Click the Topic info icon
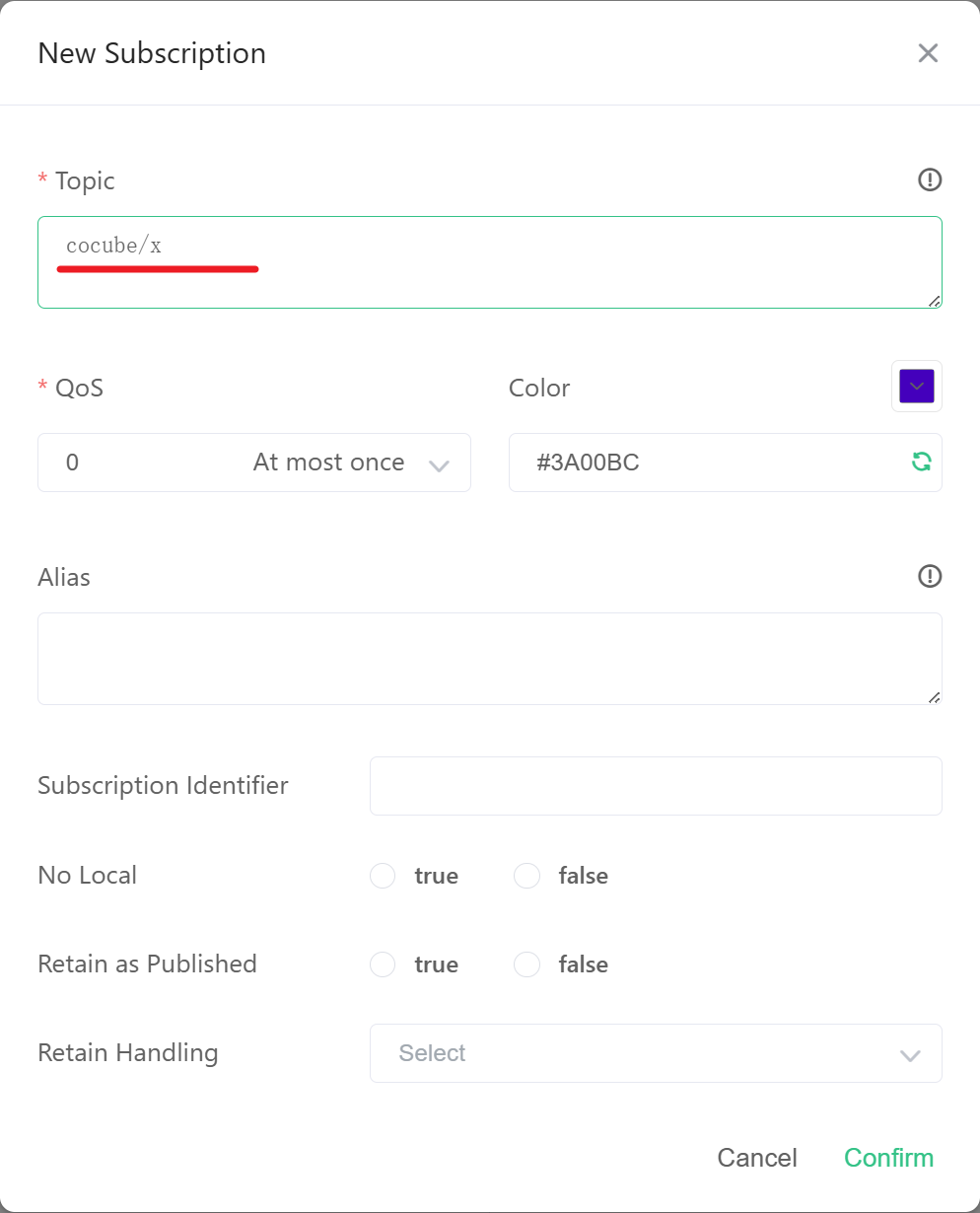980x1213 pixels. [930, 179]
